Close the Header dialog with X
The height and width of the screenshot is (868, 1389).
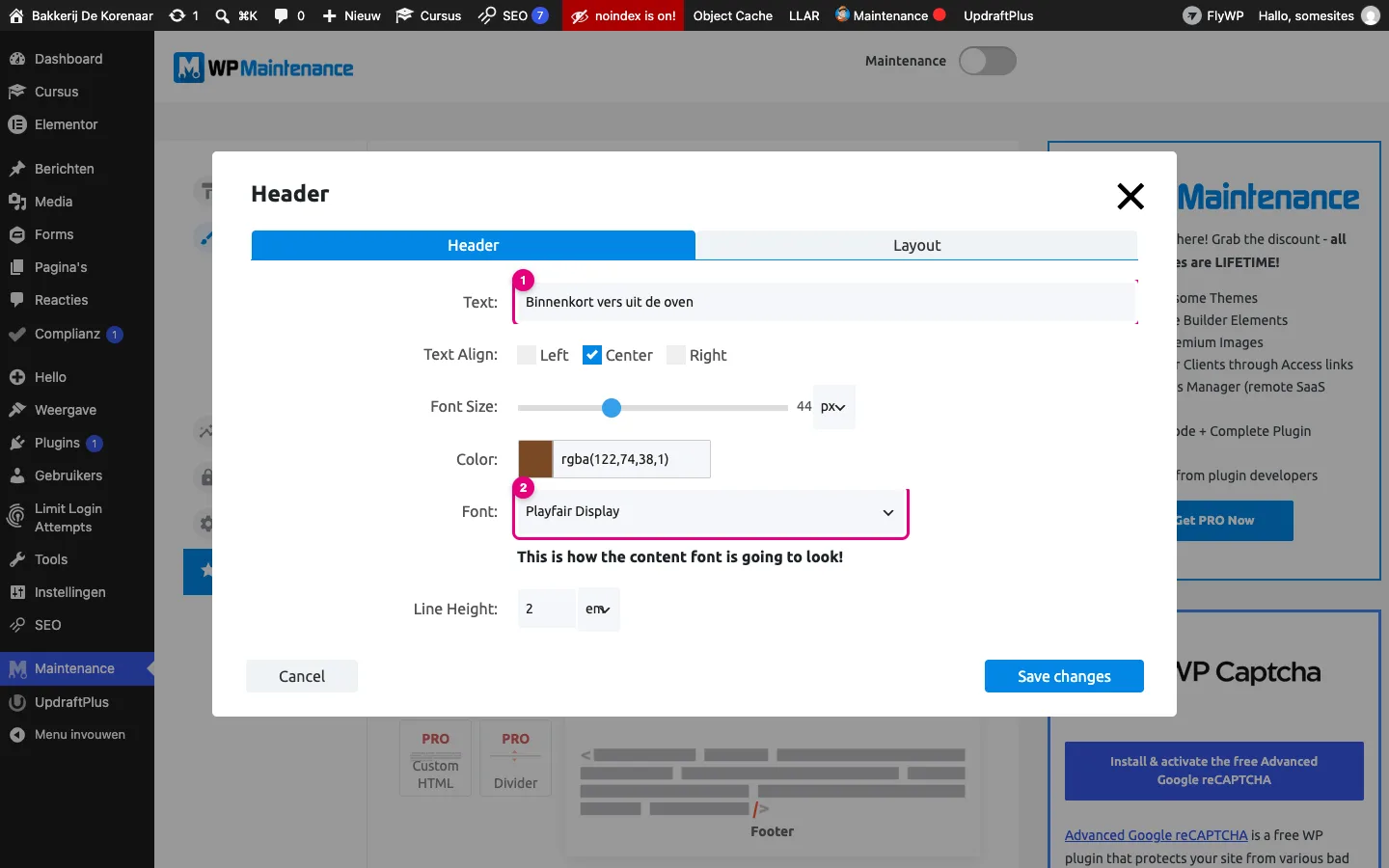click(1130, 197)
